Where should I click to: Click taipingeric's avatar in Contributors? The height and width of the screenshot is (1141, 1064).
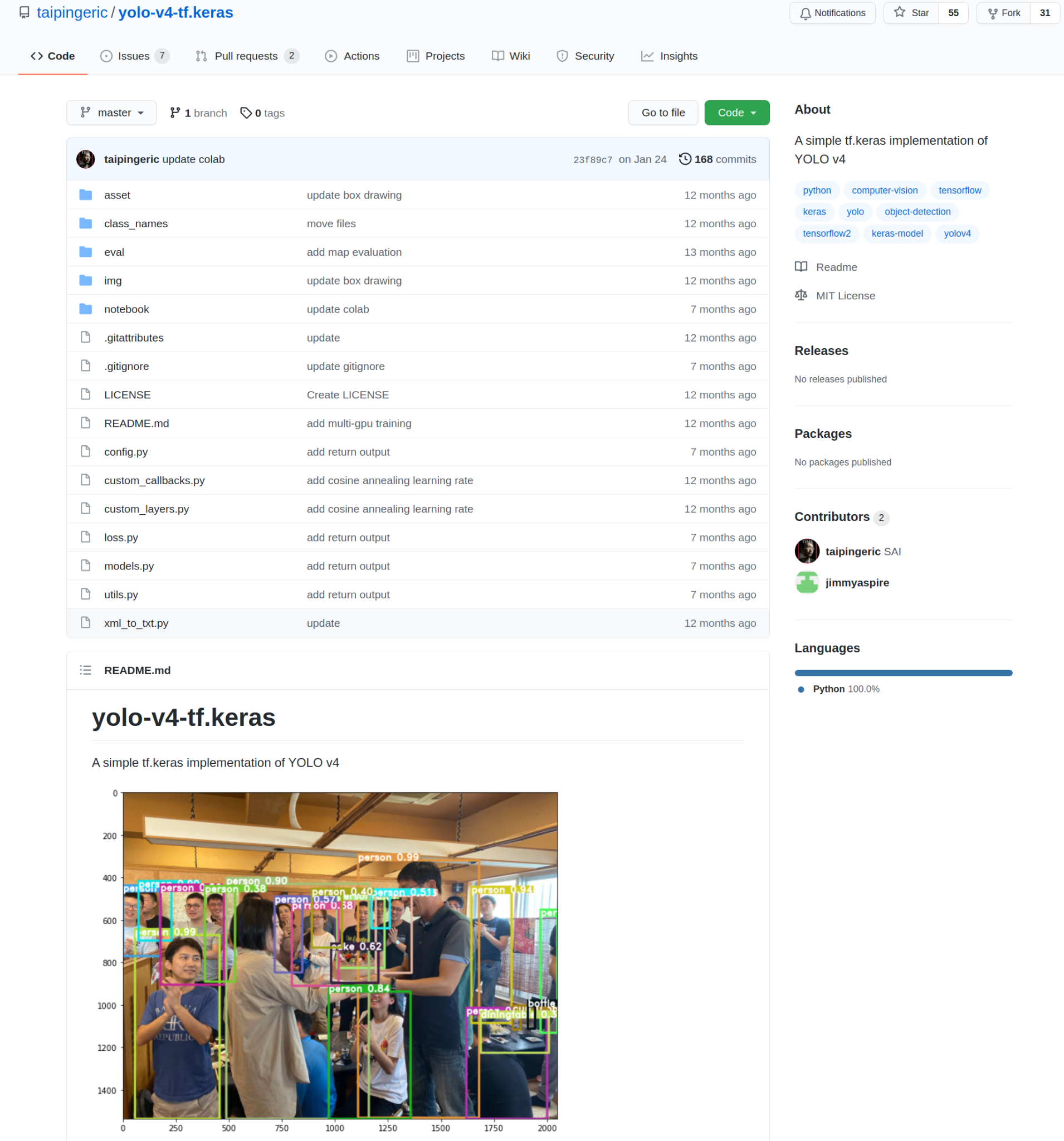(x=807, y=552)
